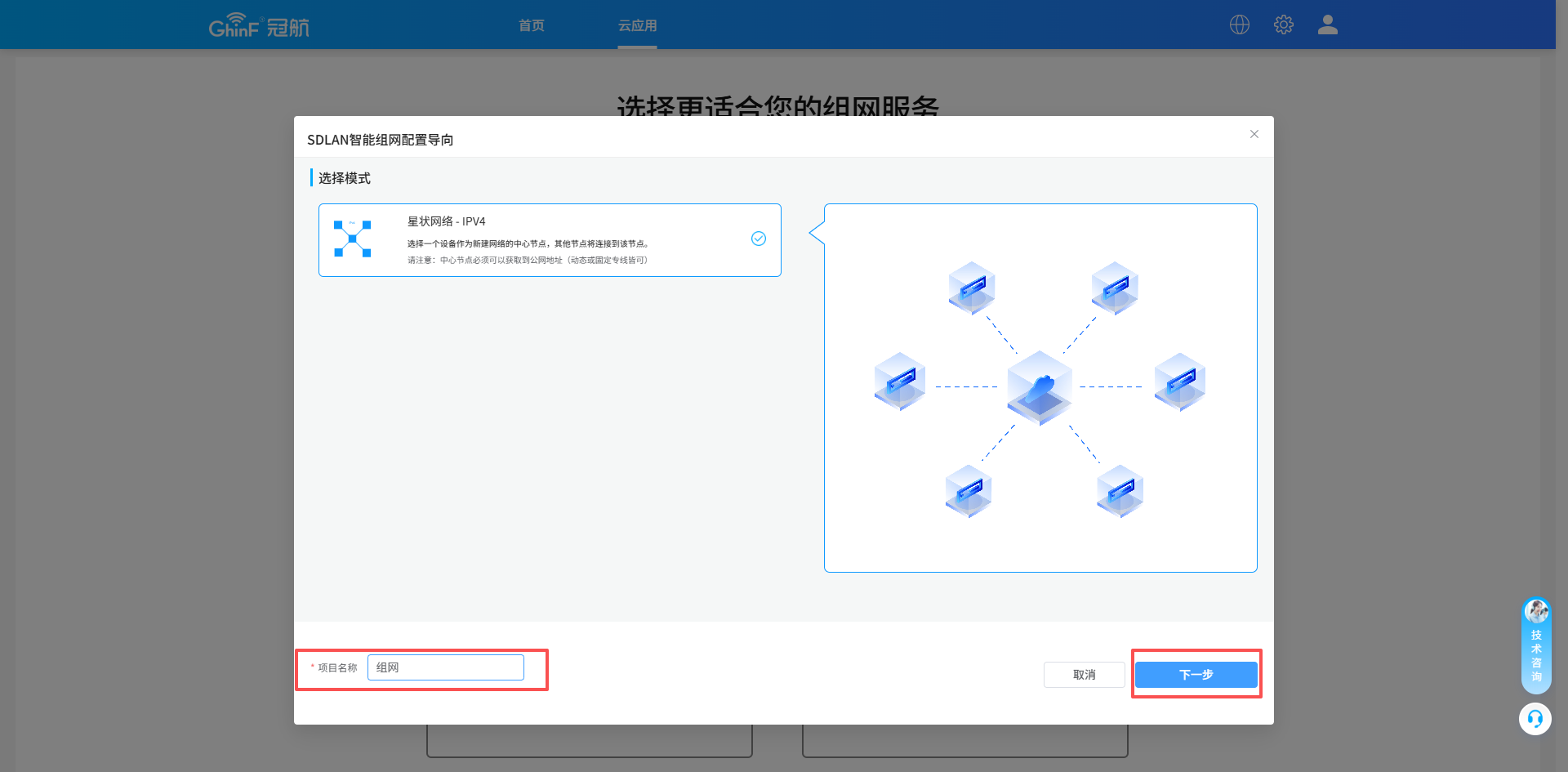The width and height of the screenshot is (1568, 772).
Task: Click the star network topology icon
Action: pyautogui.click(x=352, y=239)
